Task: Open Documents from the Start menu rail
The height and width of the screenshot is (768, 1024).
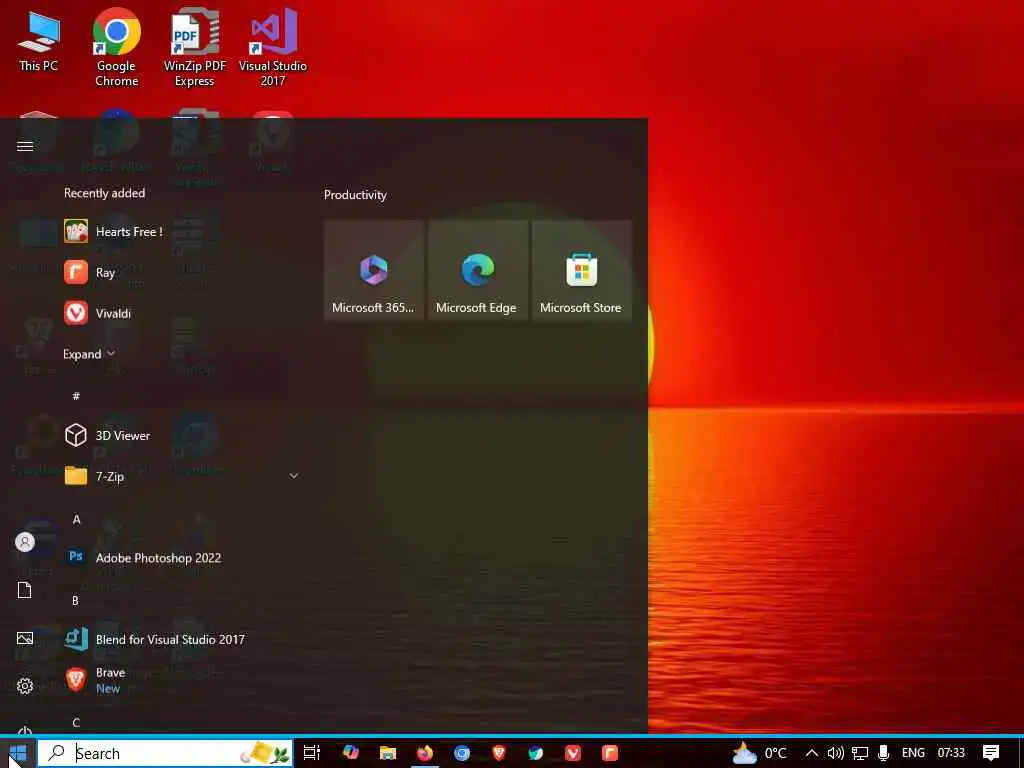Action: 25,590
